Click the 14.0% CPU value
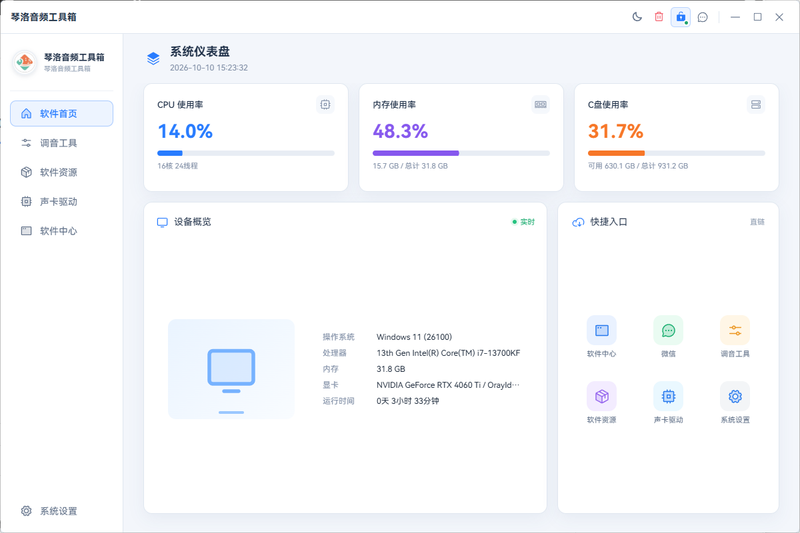 [185, 131]
